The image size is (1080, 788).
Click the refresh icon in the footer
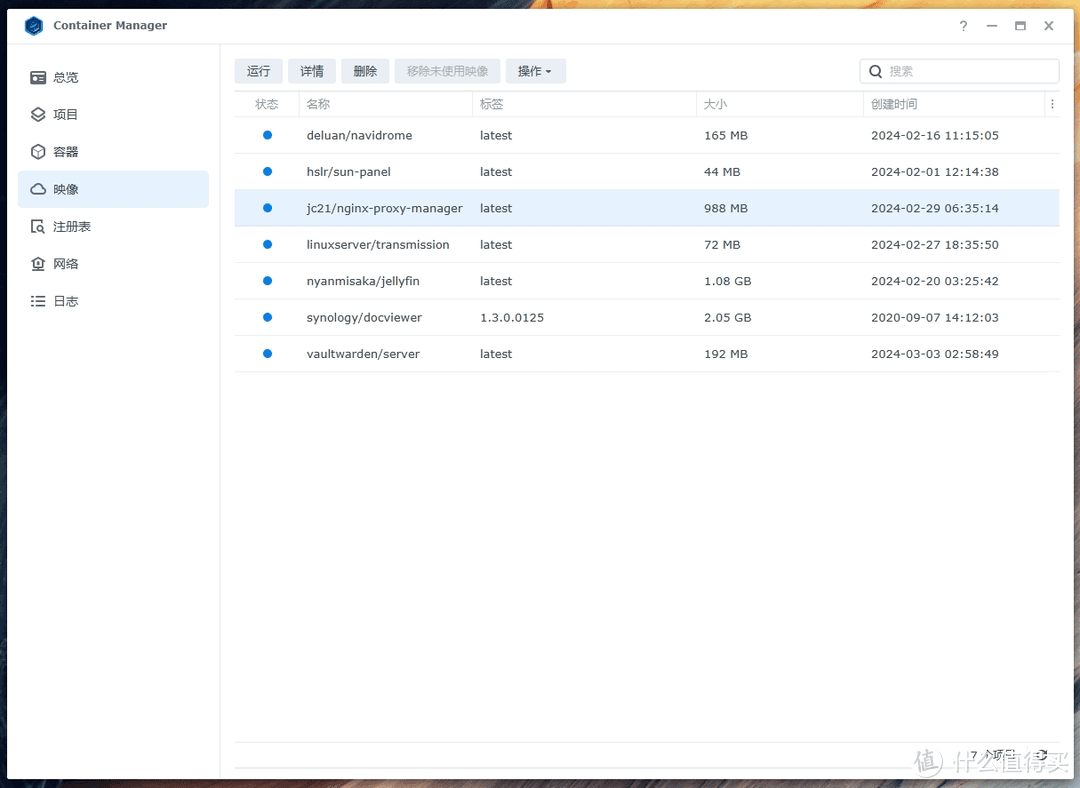[1041, 755]
